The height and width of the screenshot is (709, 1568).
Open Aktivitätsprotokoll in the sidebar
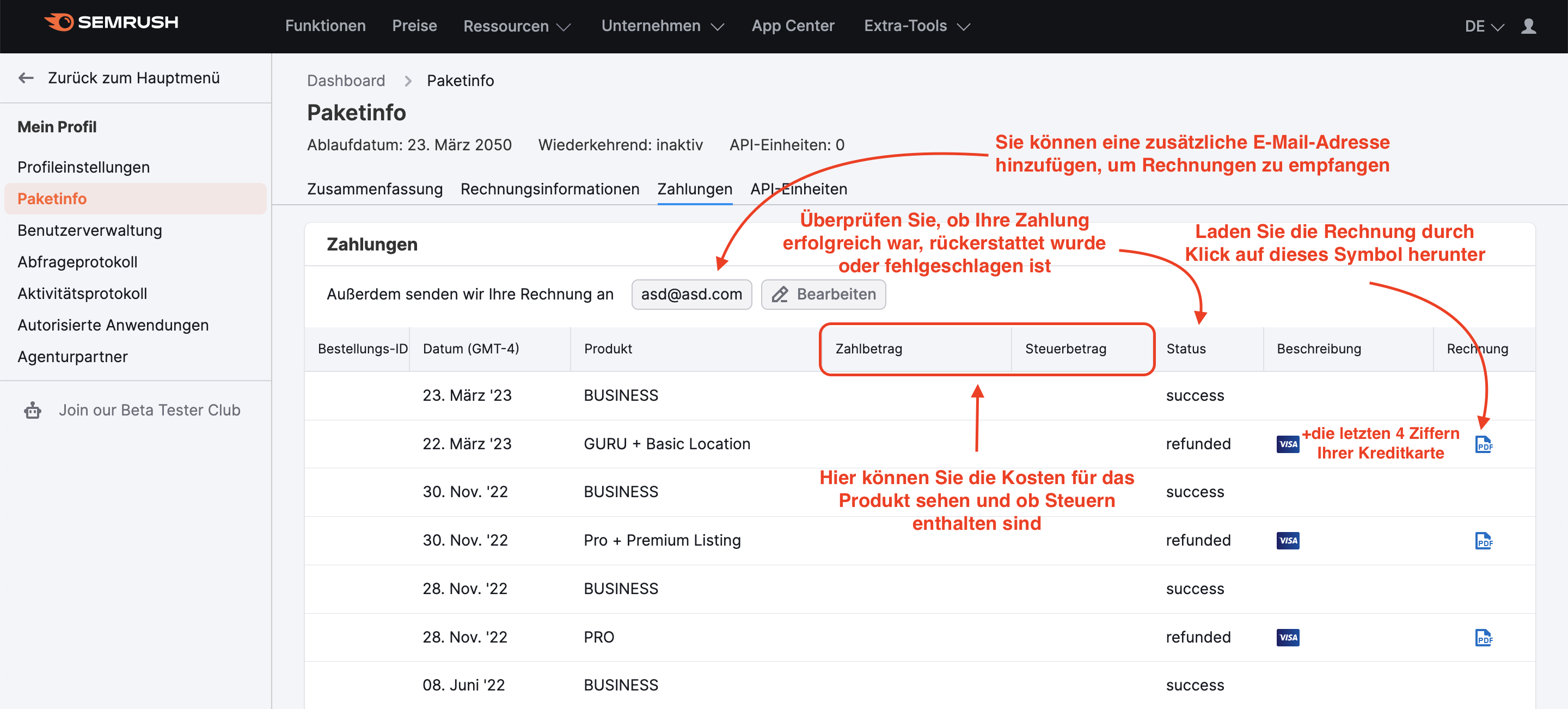point(82,294)
